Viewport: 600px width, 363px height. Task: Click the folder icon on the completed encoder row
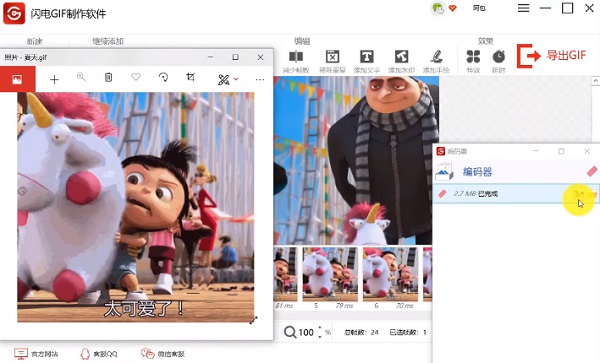point(593,194)
